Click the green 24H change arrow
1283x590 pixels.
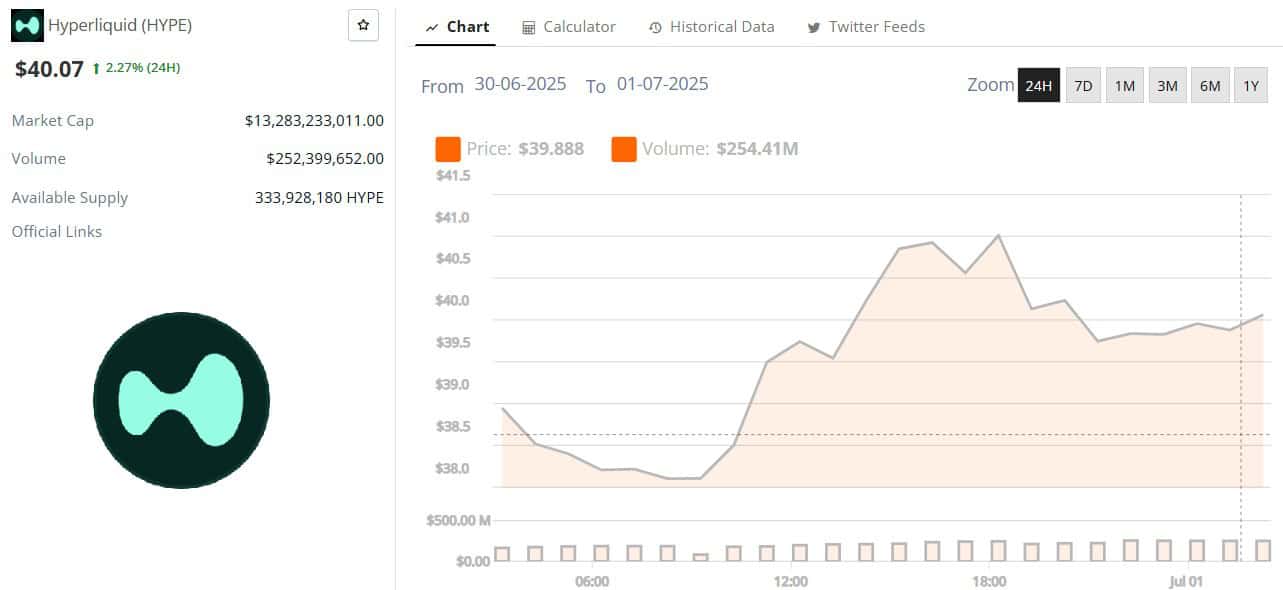pos(96,68)
